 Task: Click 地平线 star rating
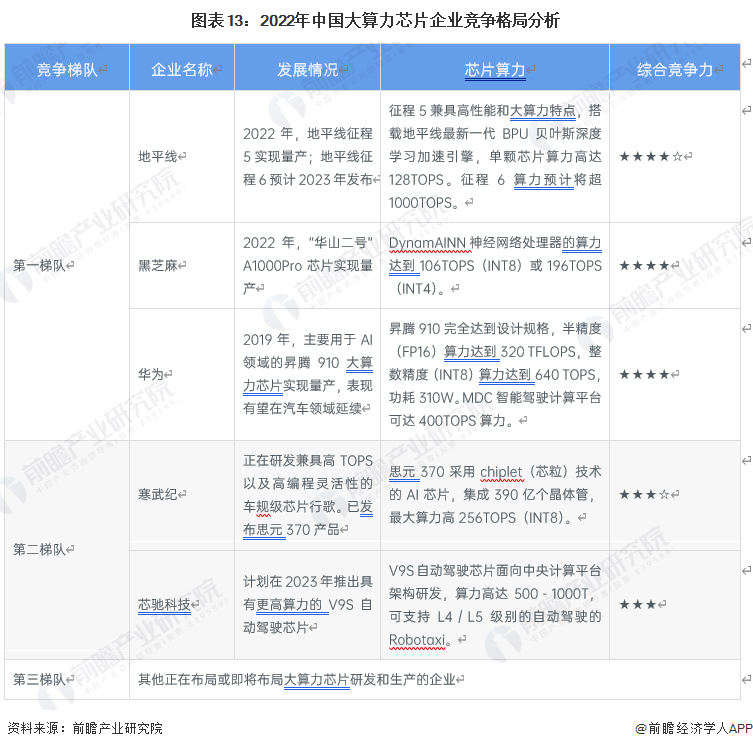tap(651, 157)
